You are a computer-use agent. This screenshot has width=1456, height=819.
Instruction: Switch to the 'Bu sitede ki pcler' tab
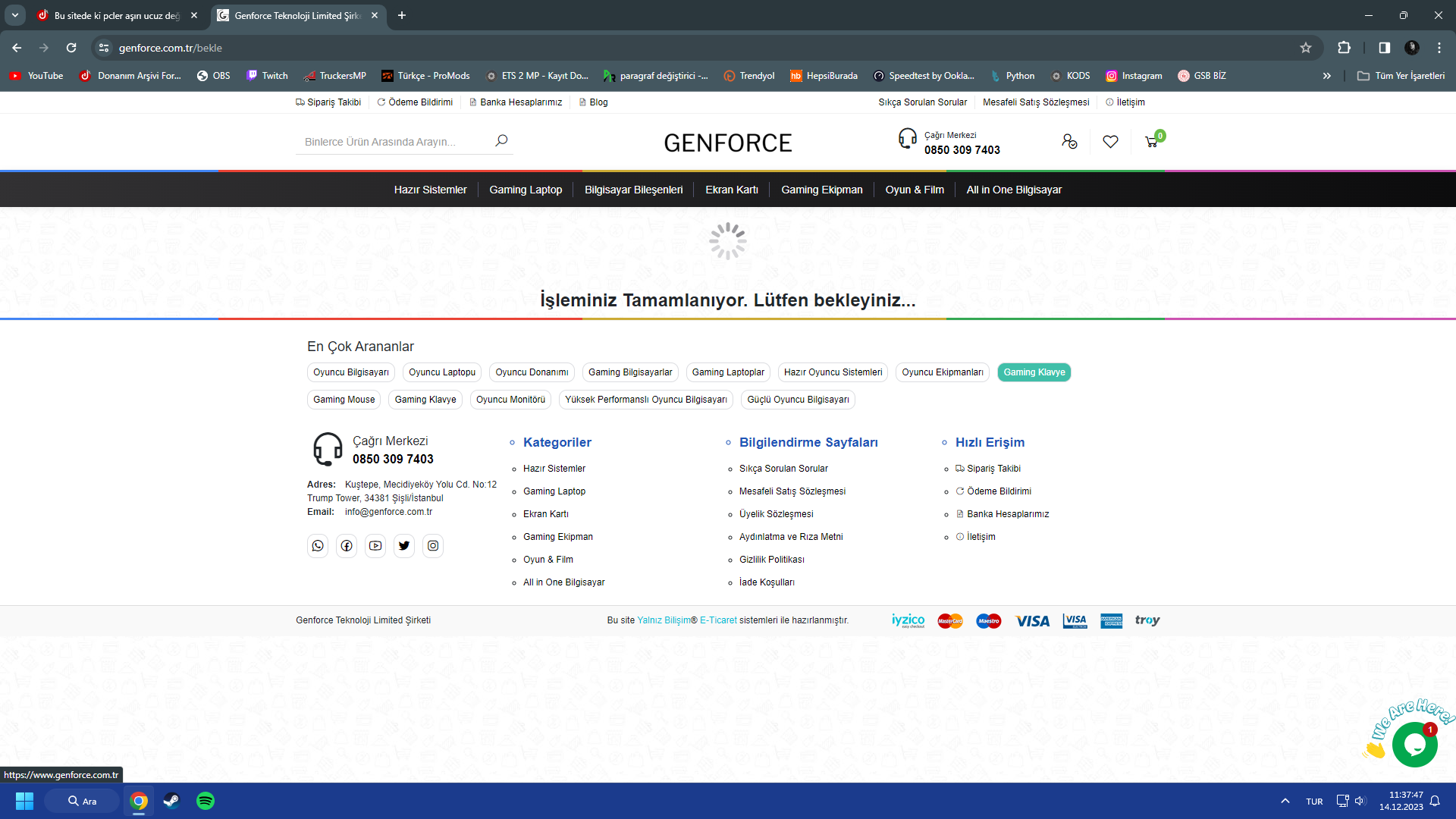118,15
